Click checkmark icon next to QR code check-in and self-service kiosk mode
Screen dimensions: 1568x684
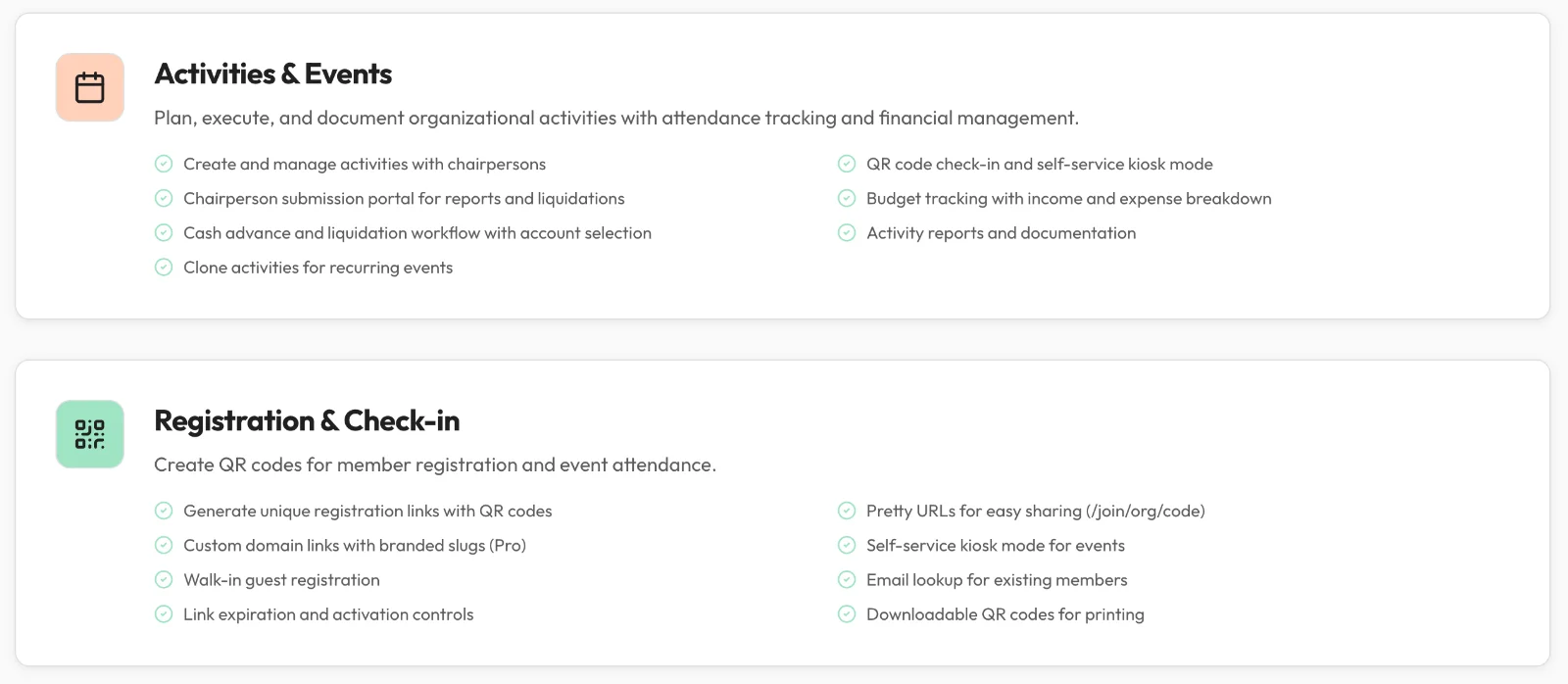point(847,164)
